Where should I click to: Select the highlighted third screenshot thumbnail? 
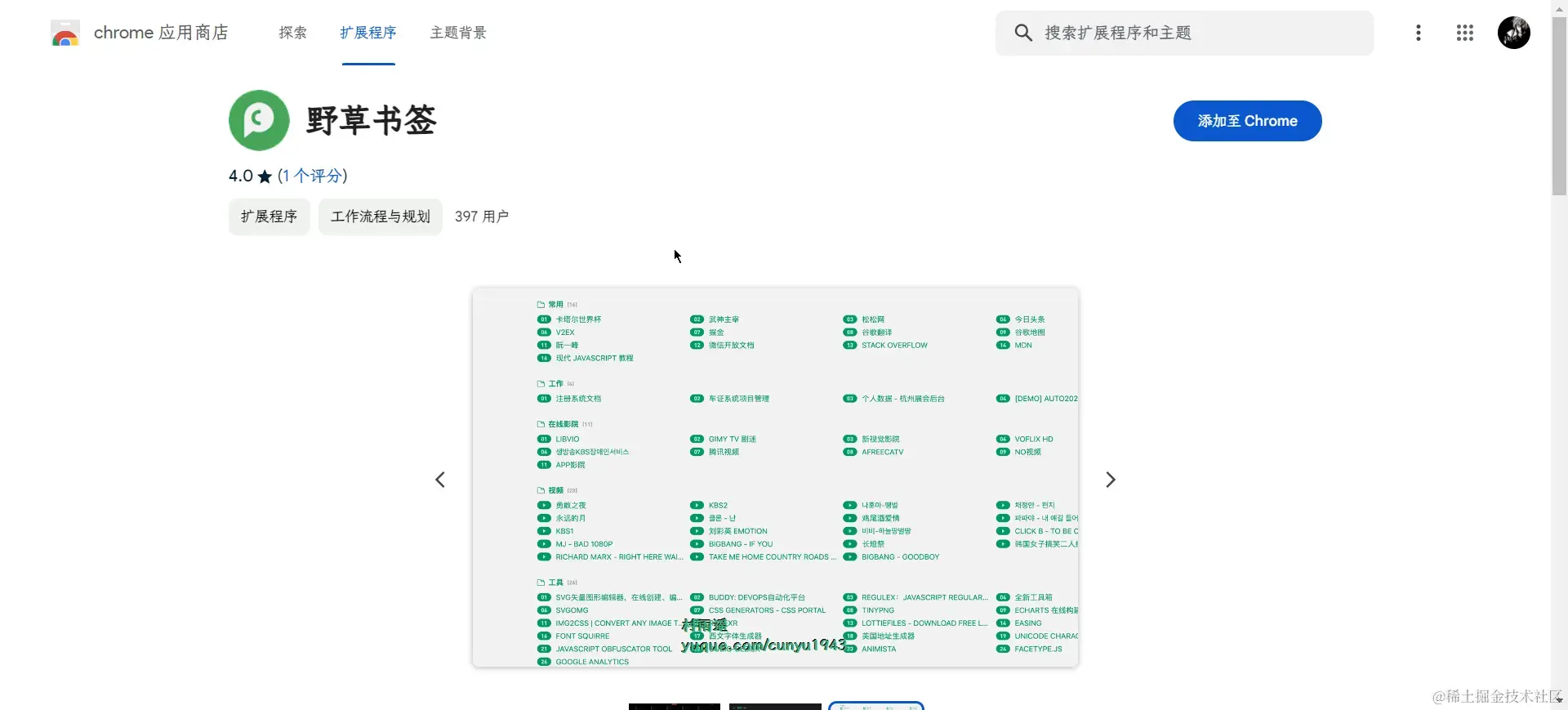(x=876, y=706)
